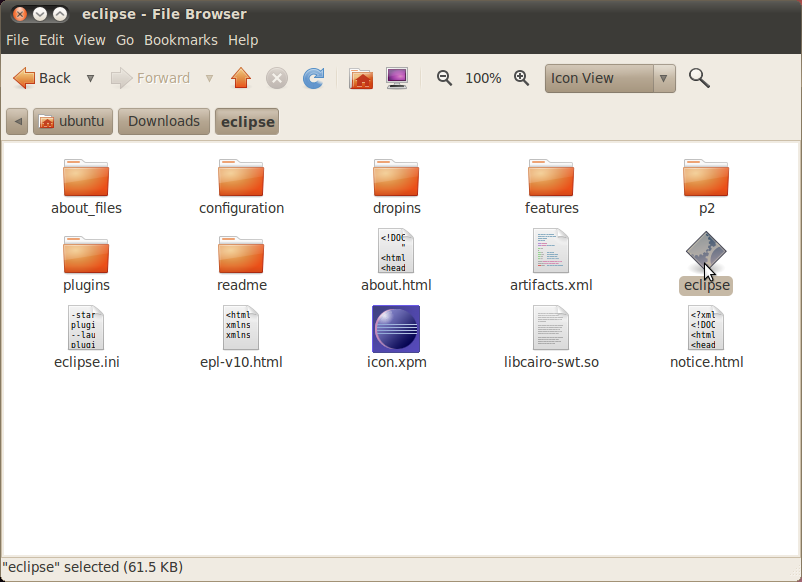Go to Downloads in the path bar
This screenshot has width=802, height=582.
pos(164,121)
